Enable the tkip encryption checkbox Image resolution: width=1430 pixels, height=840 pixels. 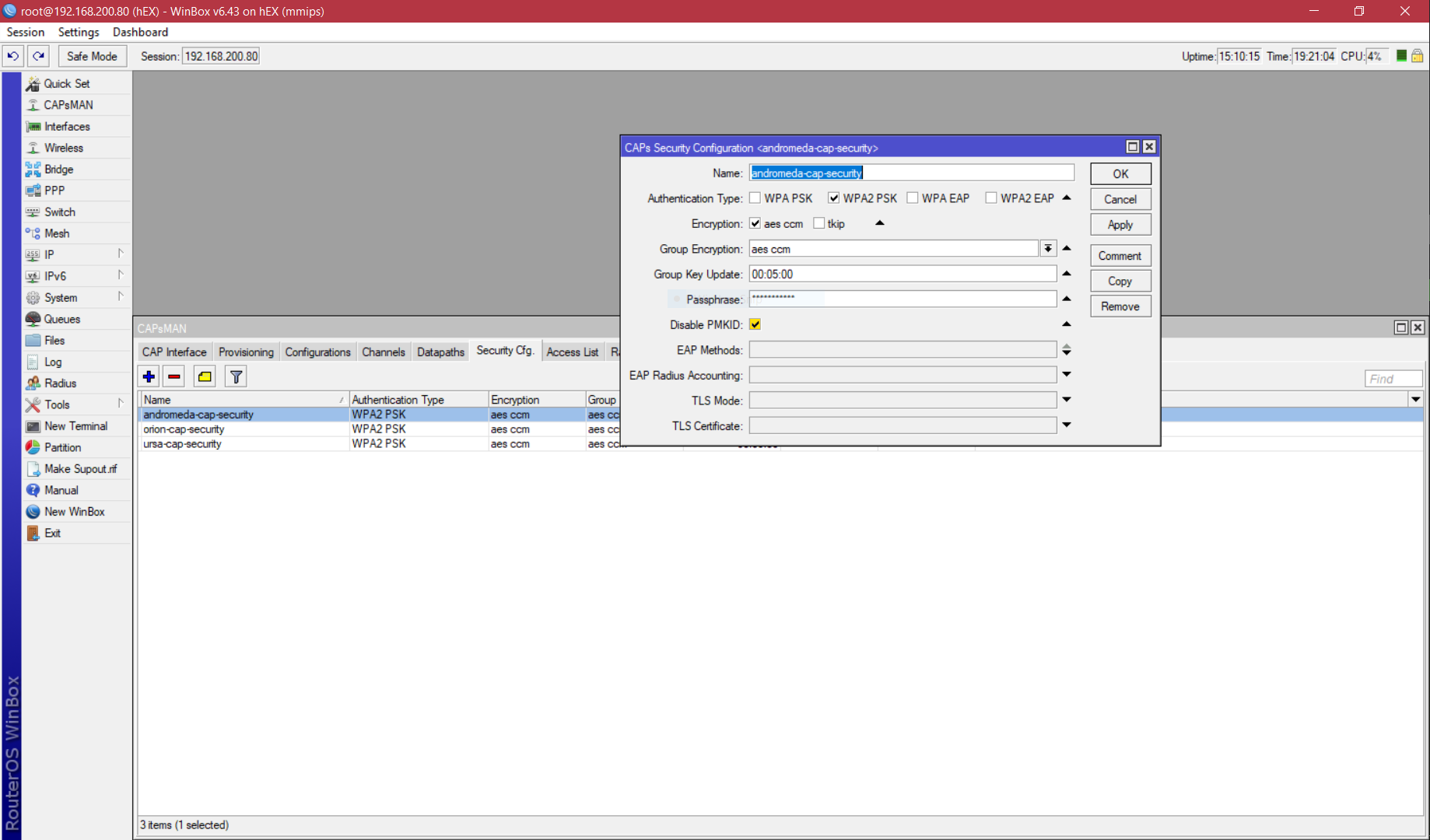[819, 223]
